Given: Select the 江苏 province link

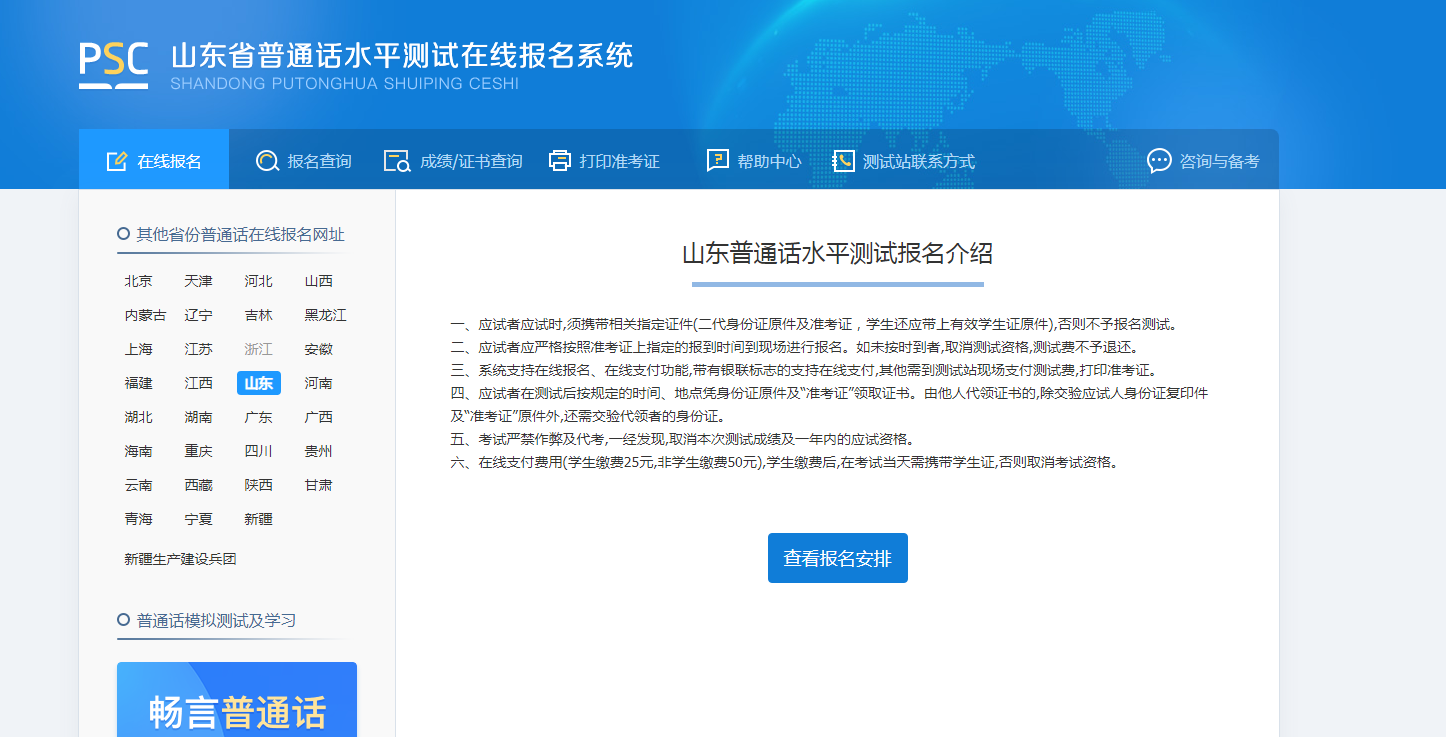Looking at the screenshot, I should (x=199, y=349).
